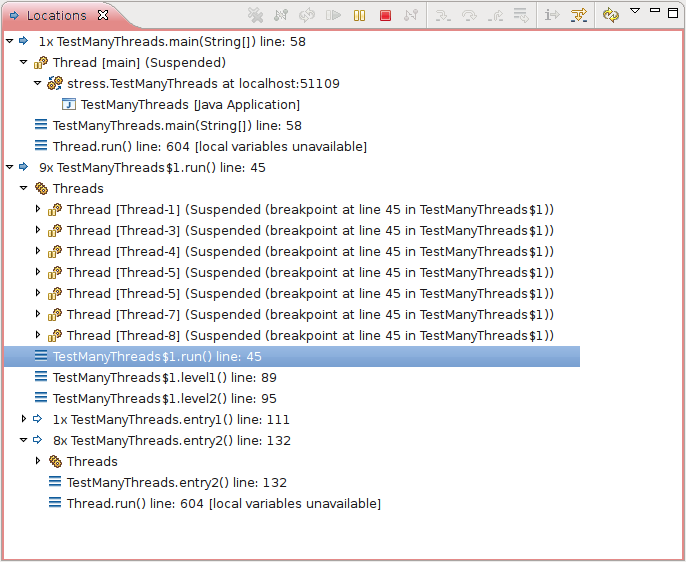The image size is (686, 562).
Task: Click the Connect to process toolbar icon
Action: [x=281, y=15]
